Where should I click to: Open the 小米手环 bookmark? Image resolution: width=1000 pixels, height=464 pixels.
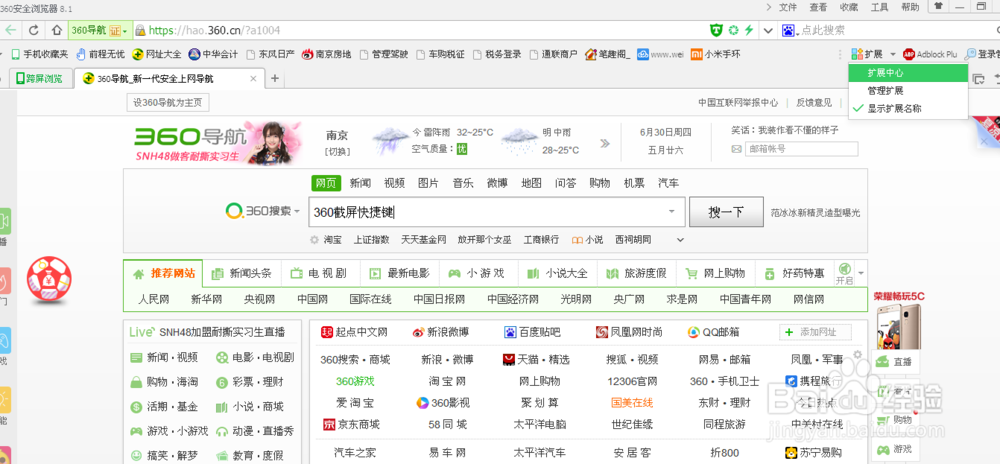pyautogui.click(x=716, y=54)
